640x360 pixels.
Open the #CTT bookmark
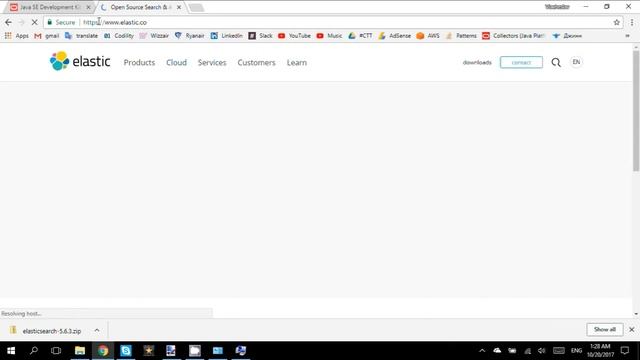[x=360, y=36]
